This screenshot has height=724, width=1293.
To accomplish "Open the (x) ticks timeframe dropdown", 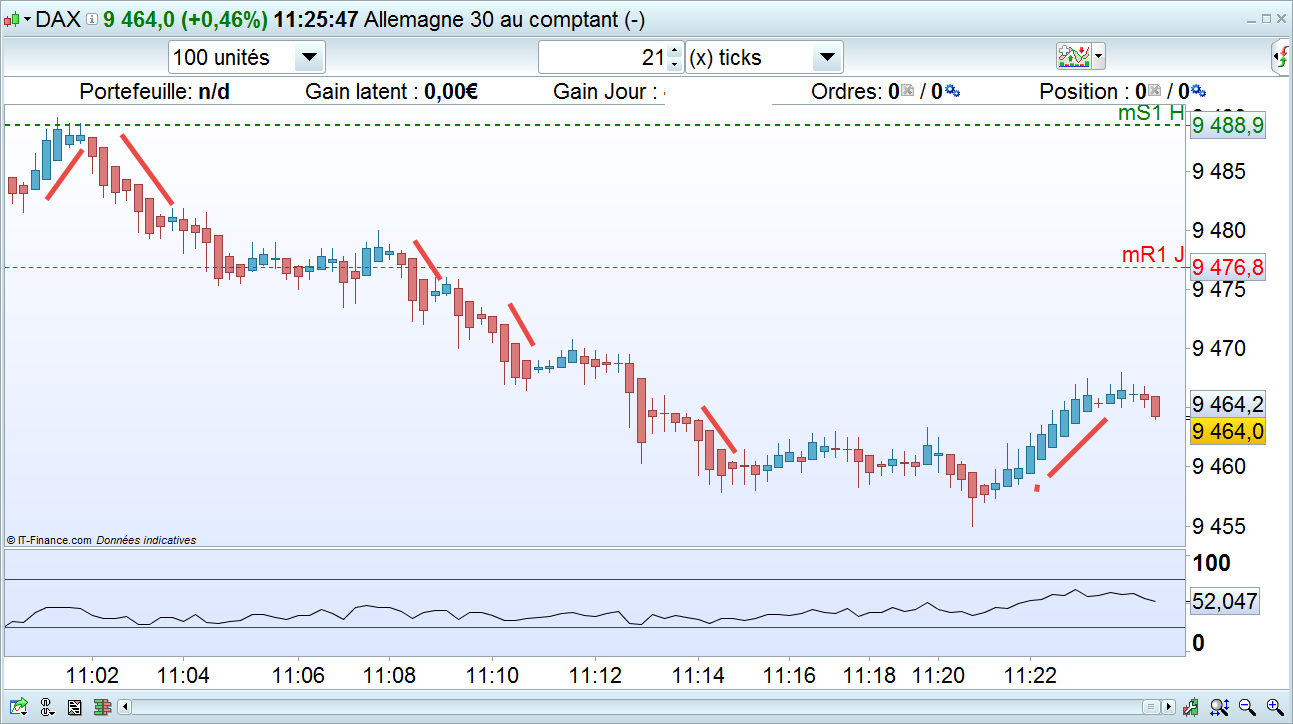I will click(765, 57).
